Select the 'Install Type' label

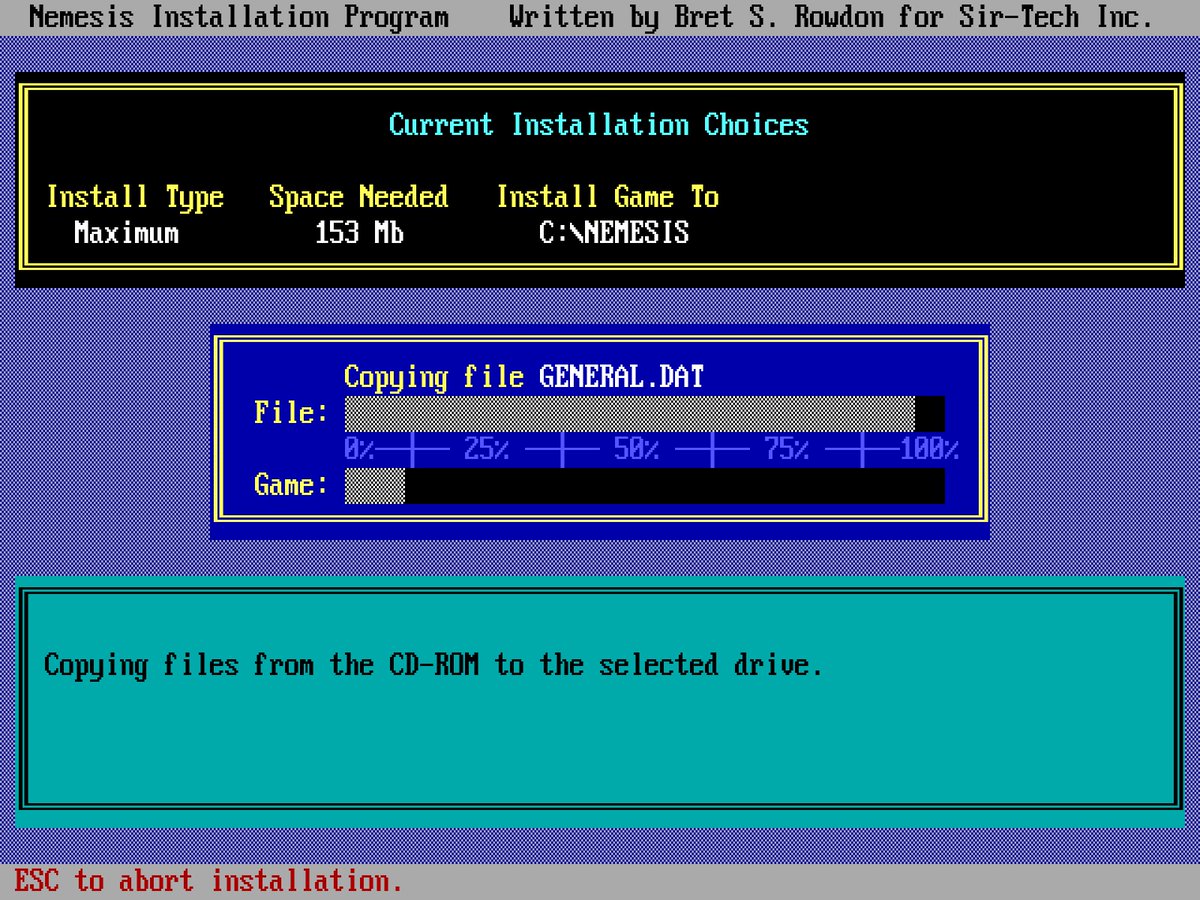[x=135, y=197]
